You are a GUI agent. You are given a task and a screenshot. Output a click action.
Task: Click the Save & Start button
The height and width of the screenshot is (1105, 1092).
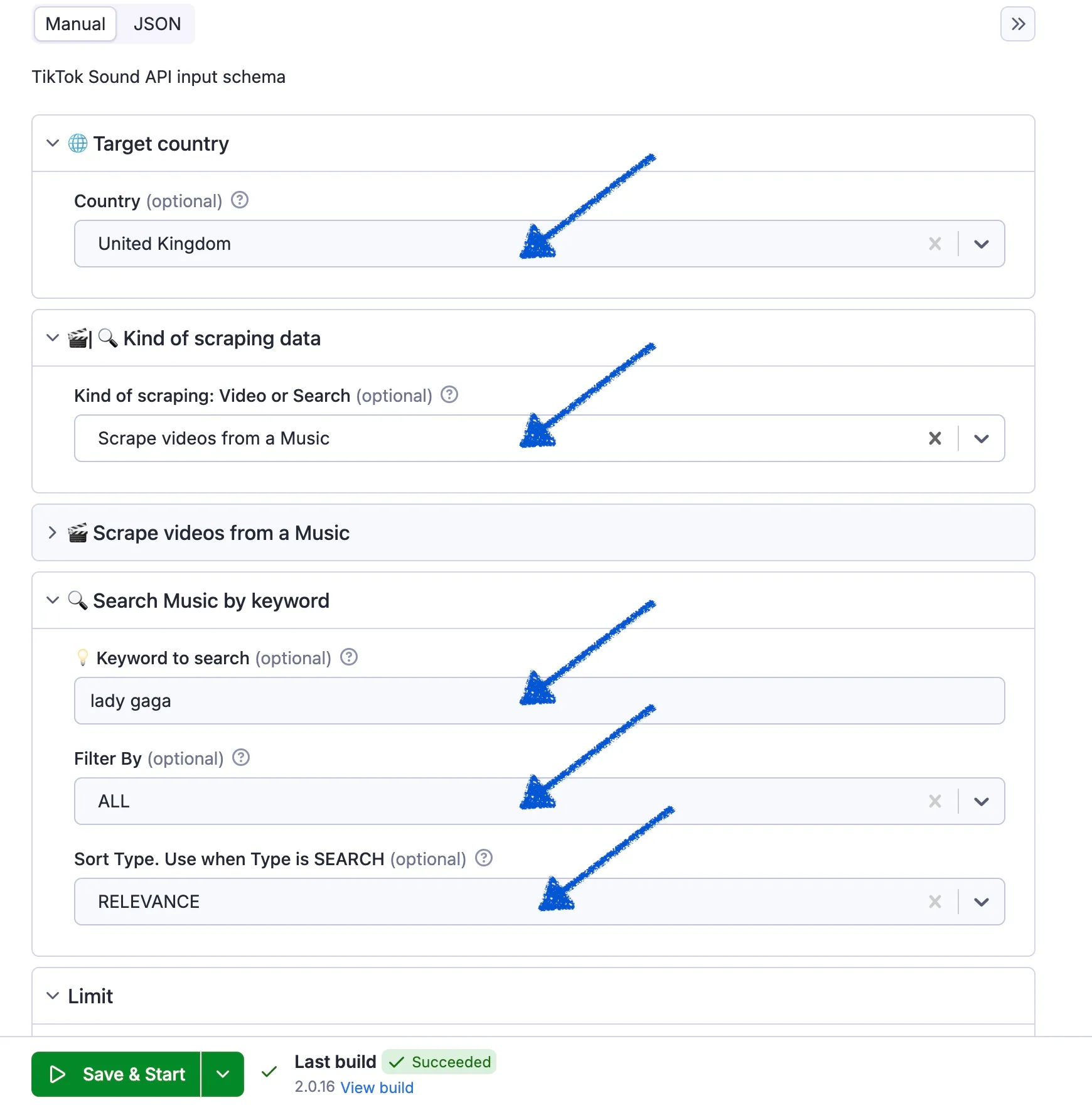(116, 1074)
